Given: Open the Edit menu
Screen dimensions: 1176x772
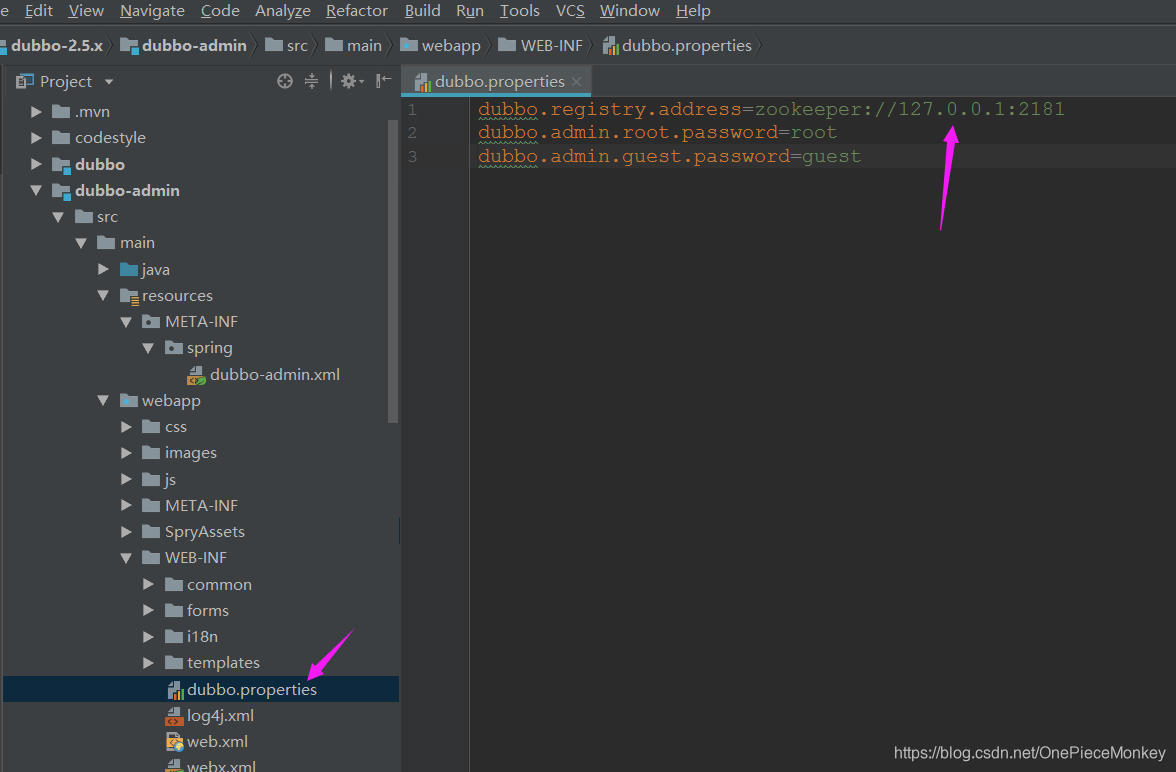Looking at the screenshot, I should tap(39, 11).
